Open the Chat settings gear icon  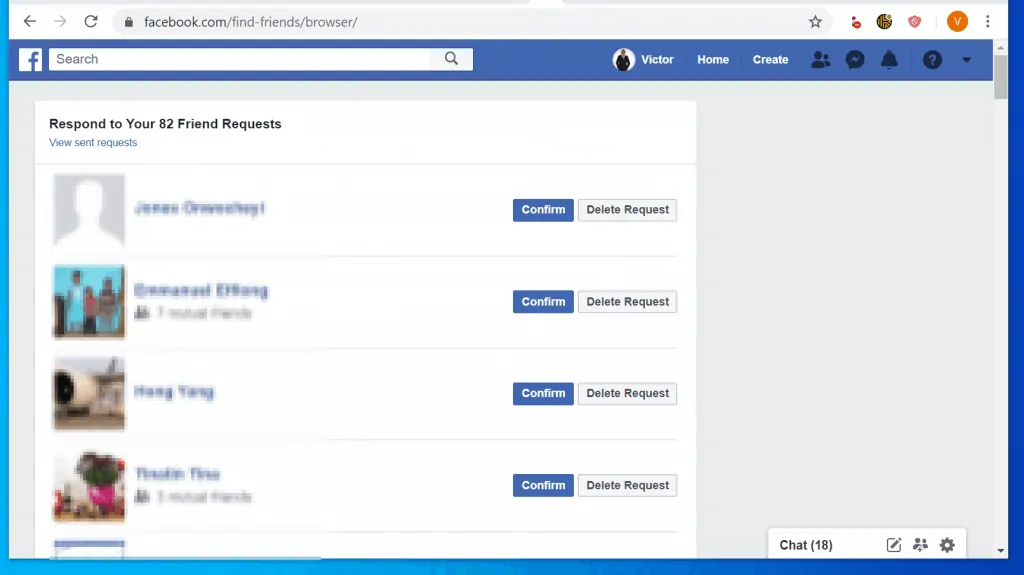pos(947,545)
